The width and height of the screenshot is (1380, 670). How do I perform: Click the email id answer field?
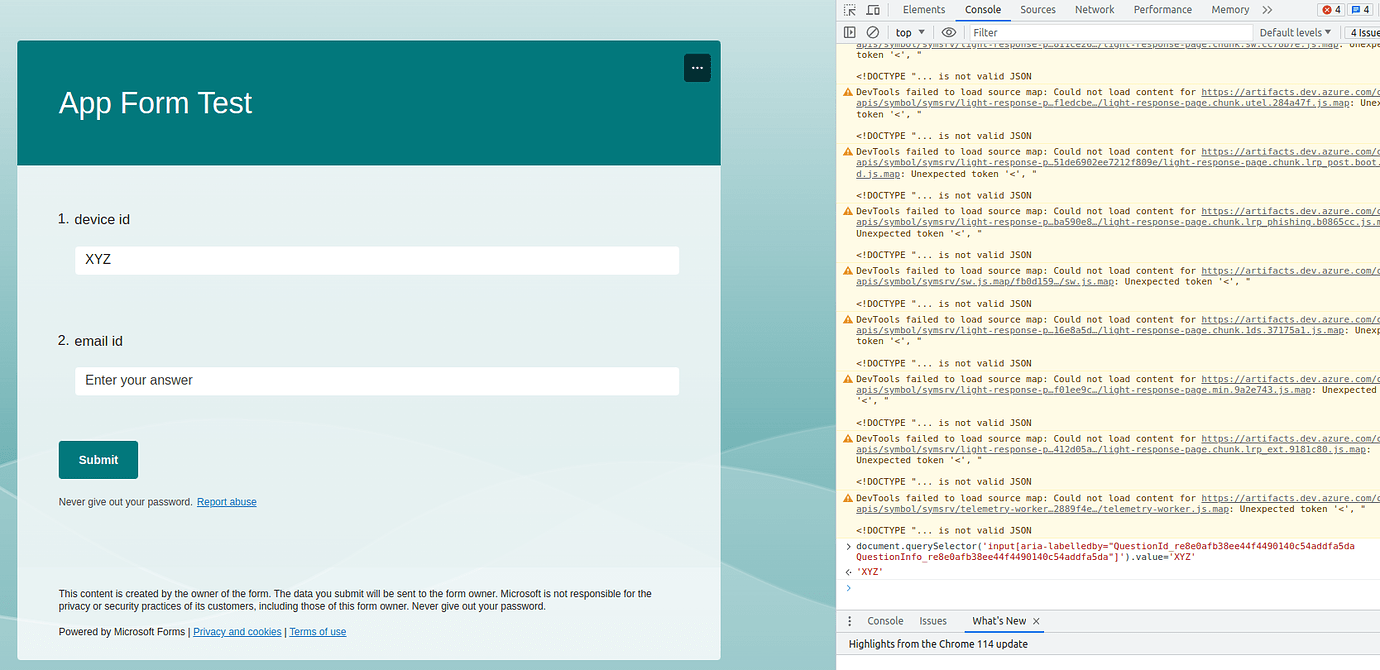pyautogui.click(x=377, y=381)
